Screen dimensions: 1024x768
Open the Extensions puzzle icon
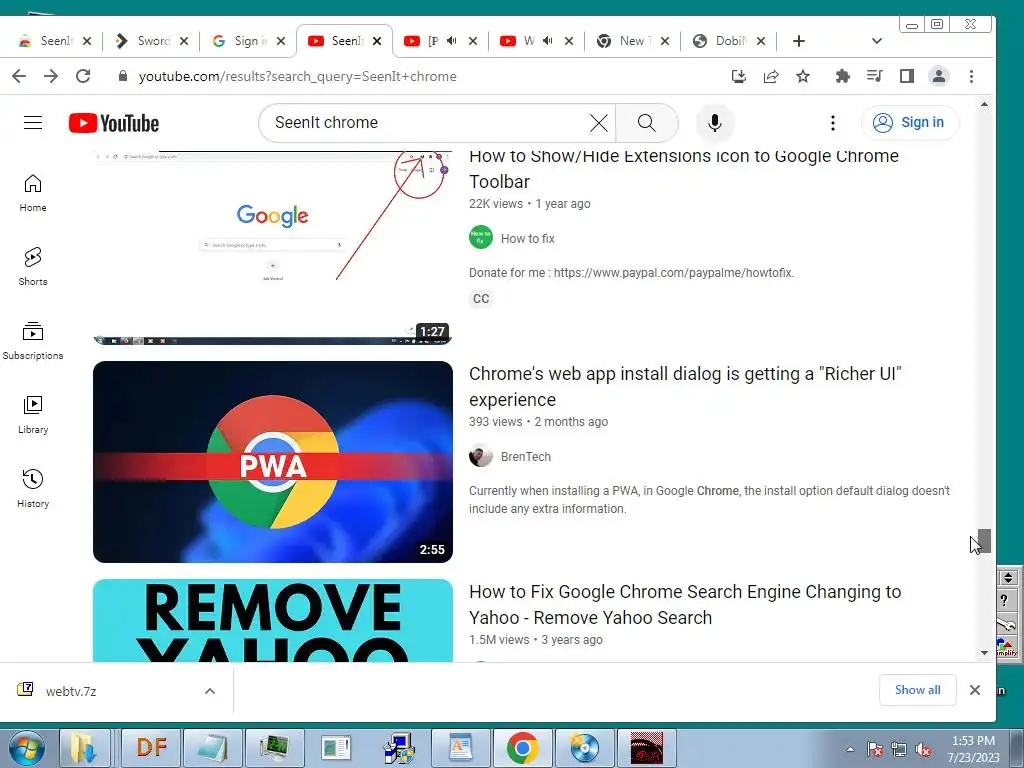coord(842,76)
